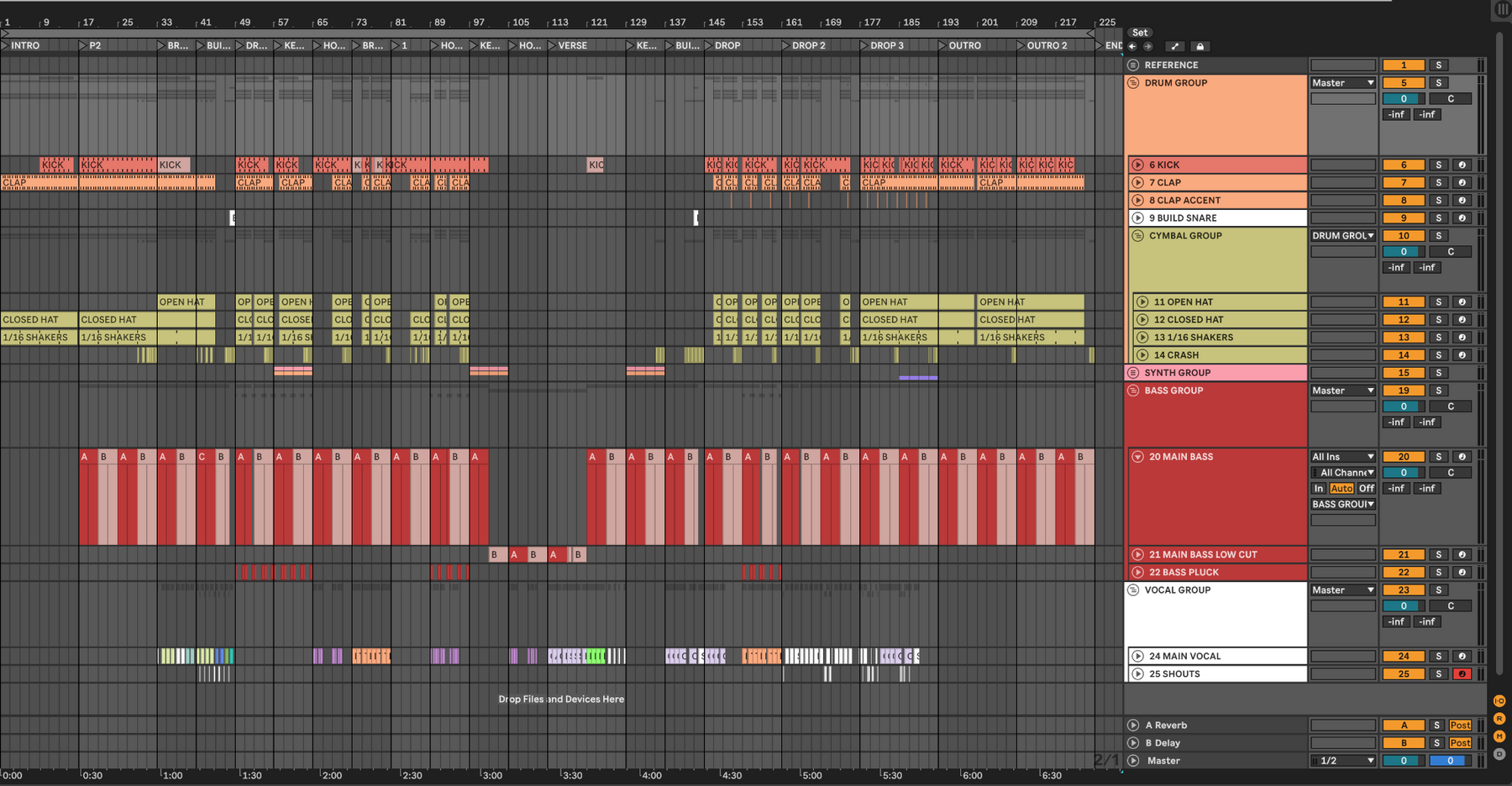Toggle the 21 MAIN BASS LOW CUT activator
1512x786 pixels.
(x=1404, y=554)
